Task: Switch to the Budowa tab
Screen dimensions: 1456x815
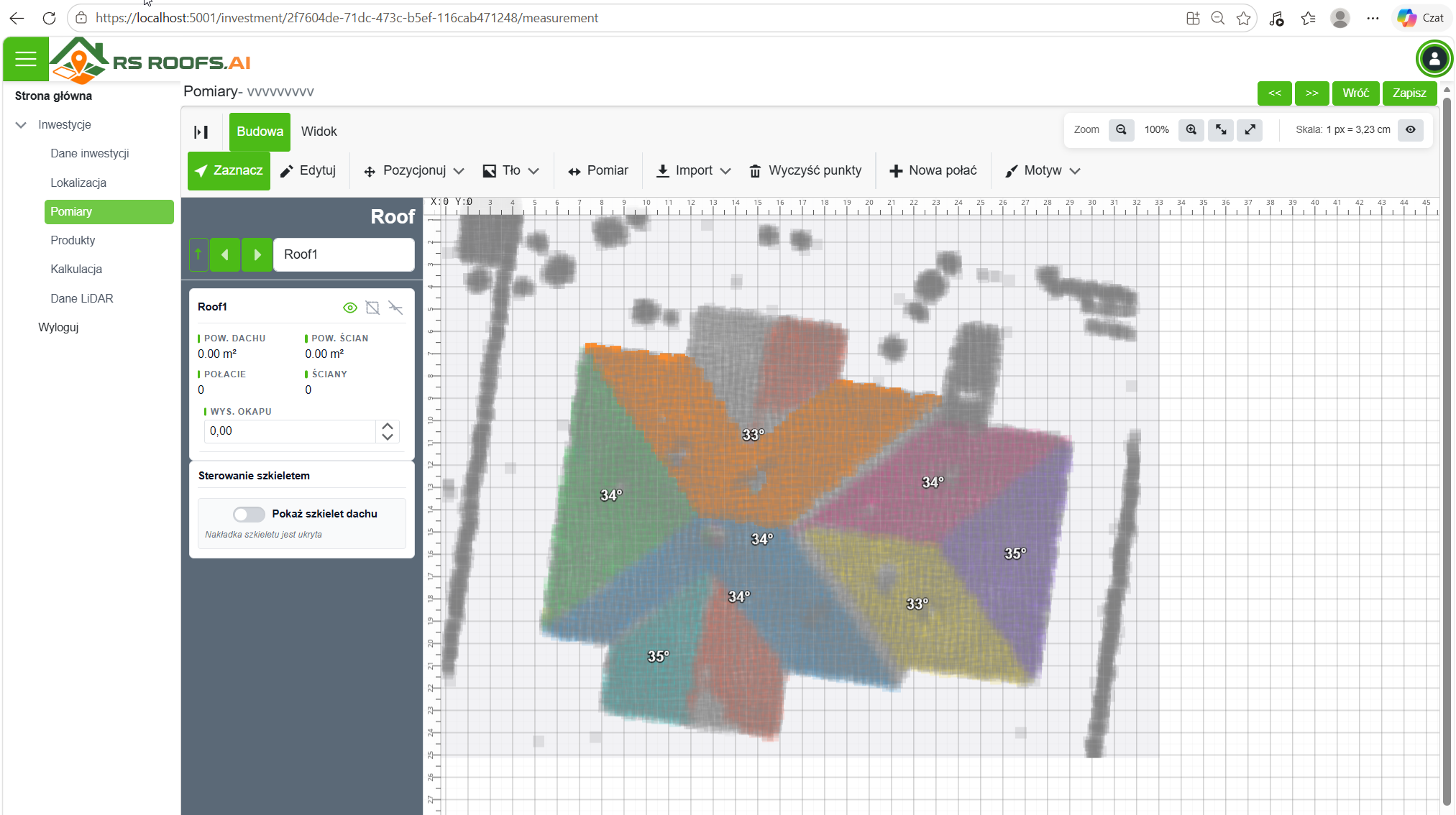Action: (x=260, y=132)
